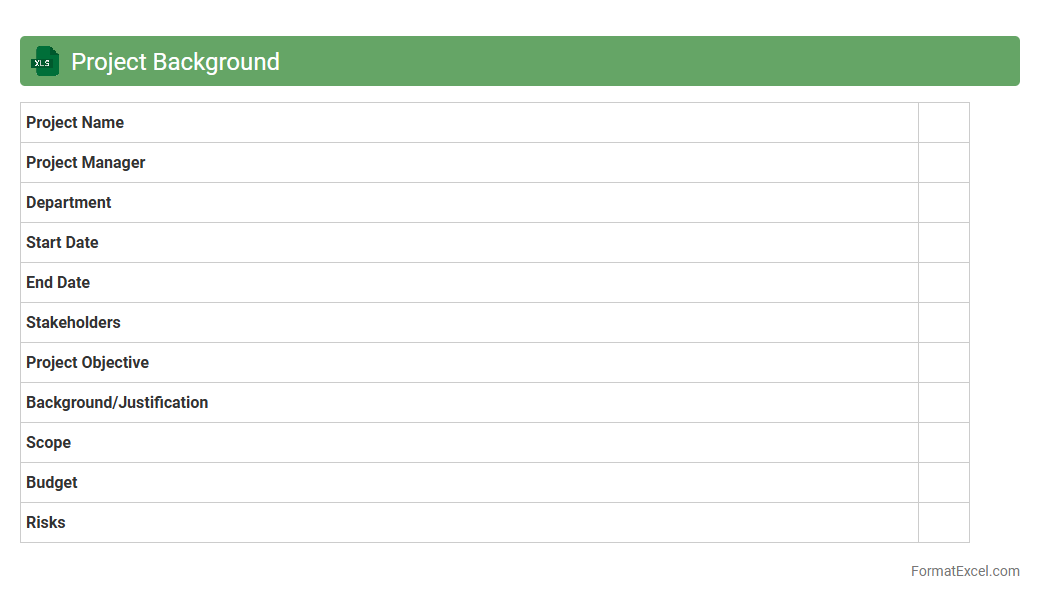Open the FormatExcel.com link
This screenshot has height=600, width=1040.
(x=964, y=571)
